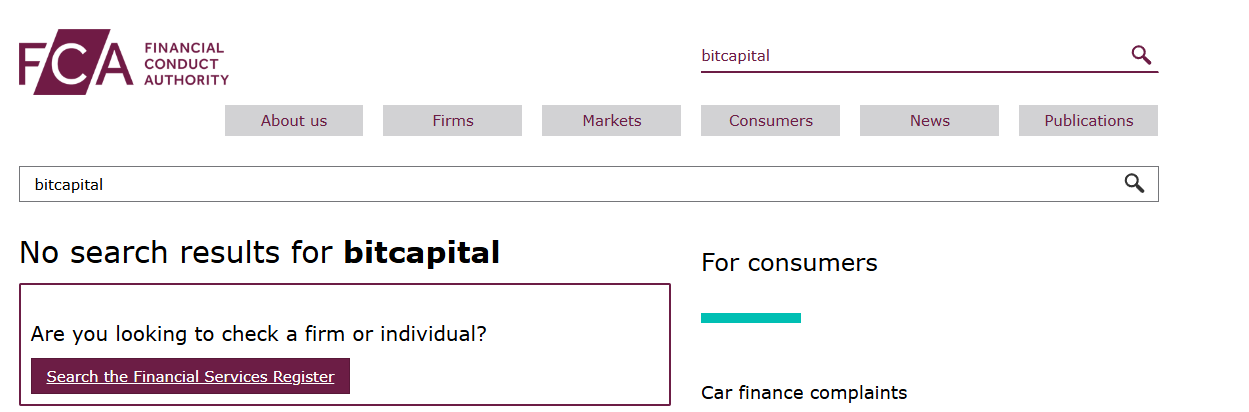Click the 'No search results for' heading text
The width and height of the screenshot is (1249, 412).
pos(175,253)
